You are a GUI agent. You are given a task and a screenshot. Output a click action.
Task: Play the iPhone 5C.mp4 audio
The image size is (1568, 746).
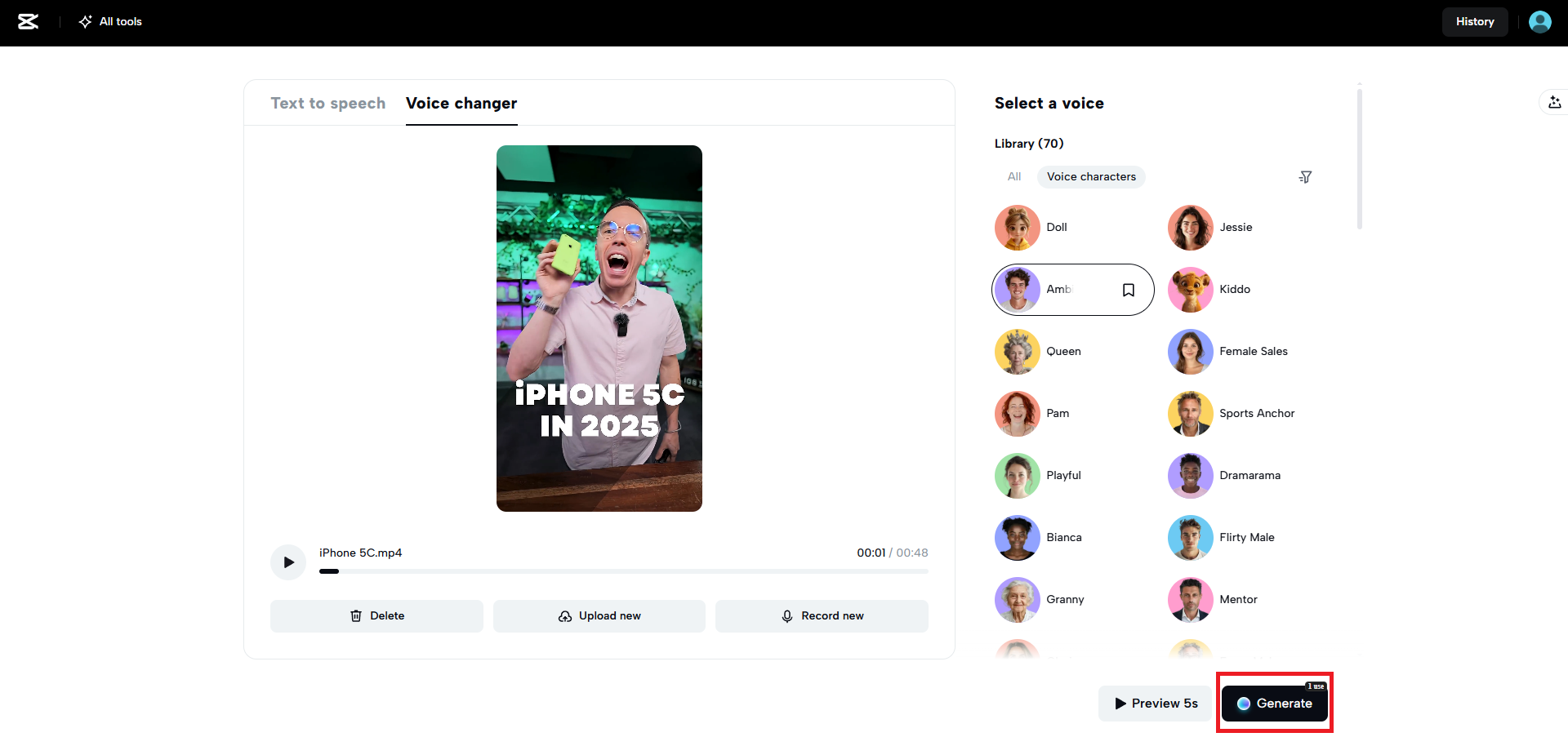tap(288, 562)
